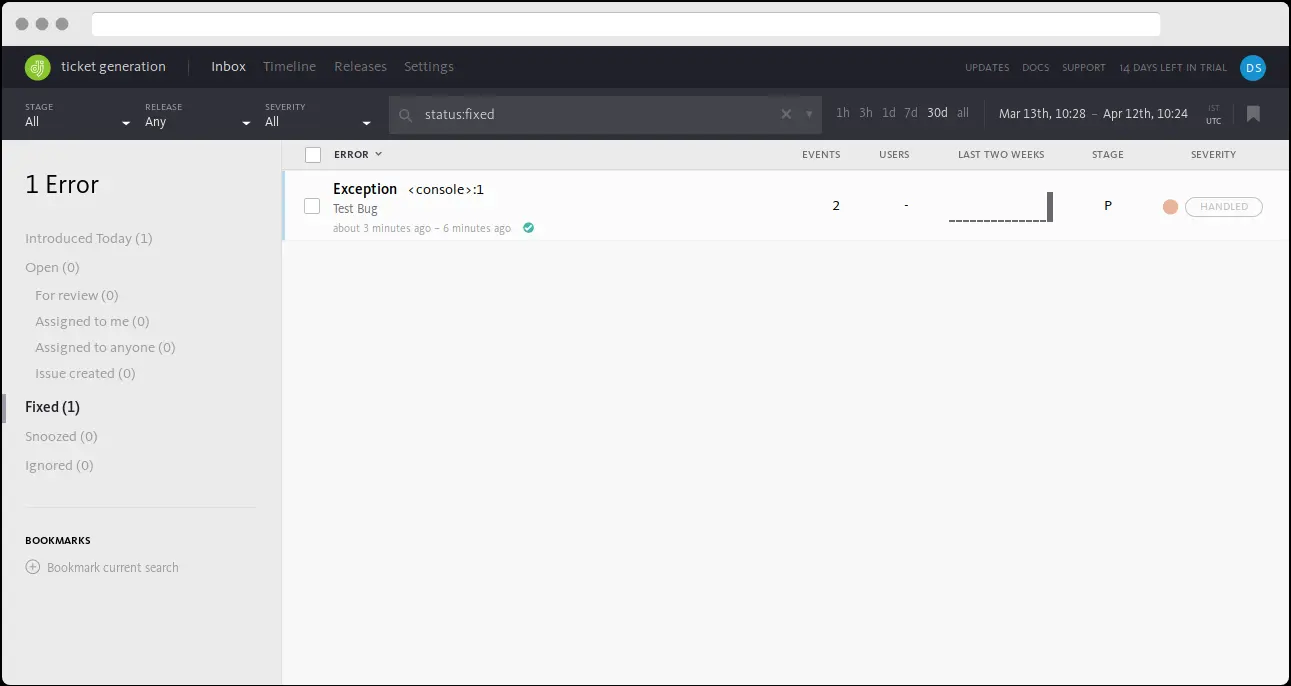Open the Release filter dropdown

pyautogui.click(x=198, y=115)
